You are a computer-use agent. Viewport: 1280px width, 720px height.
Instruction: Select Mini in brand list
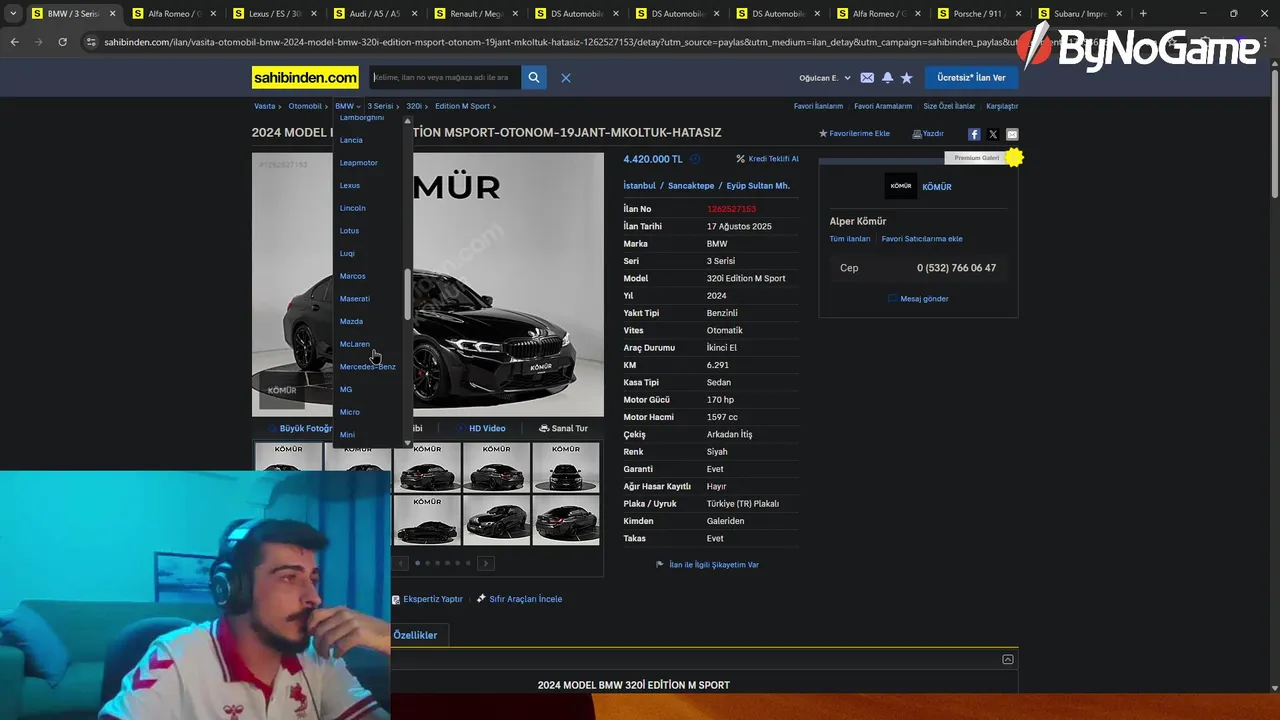(347, 435)
